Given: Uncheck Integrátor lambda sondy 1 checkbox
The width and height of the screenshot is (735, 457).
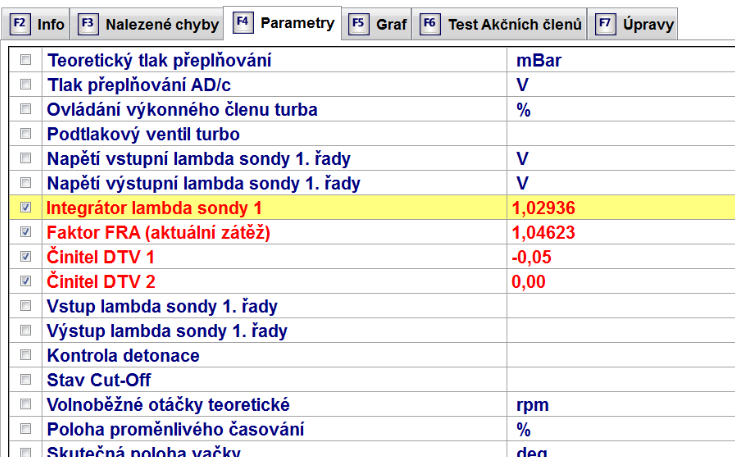Looking at the screenshot, I should point(26,208).
